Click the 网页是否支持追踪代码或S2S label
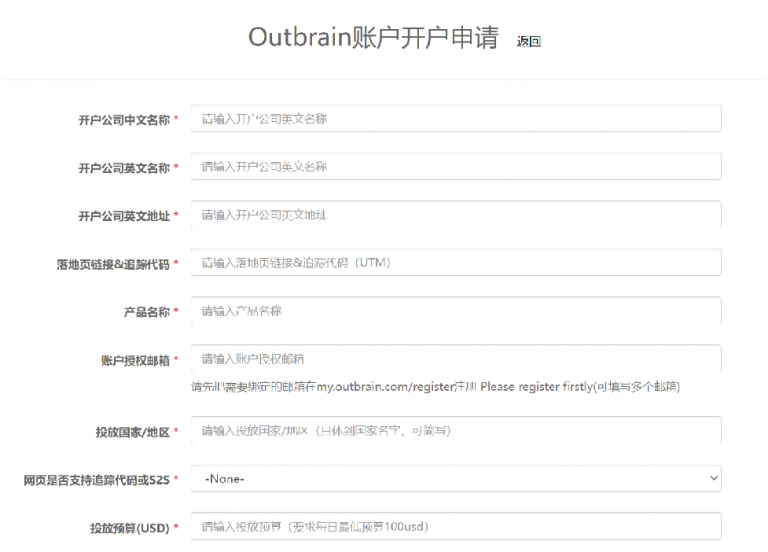 [x=96, y=480]
